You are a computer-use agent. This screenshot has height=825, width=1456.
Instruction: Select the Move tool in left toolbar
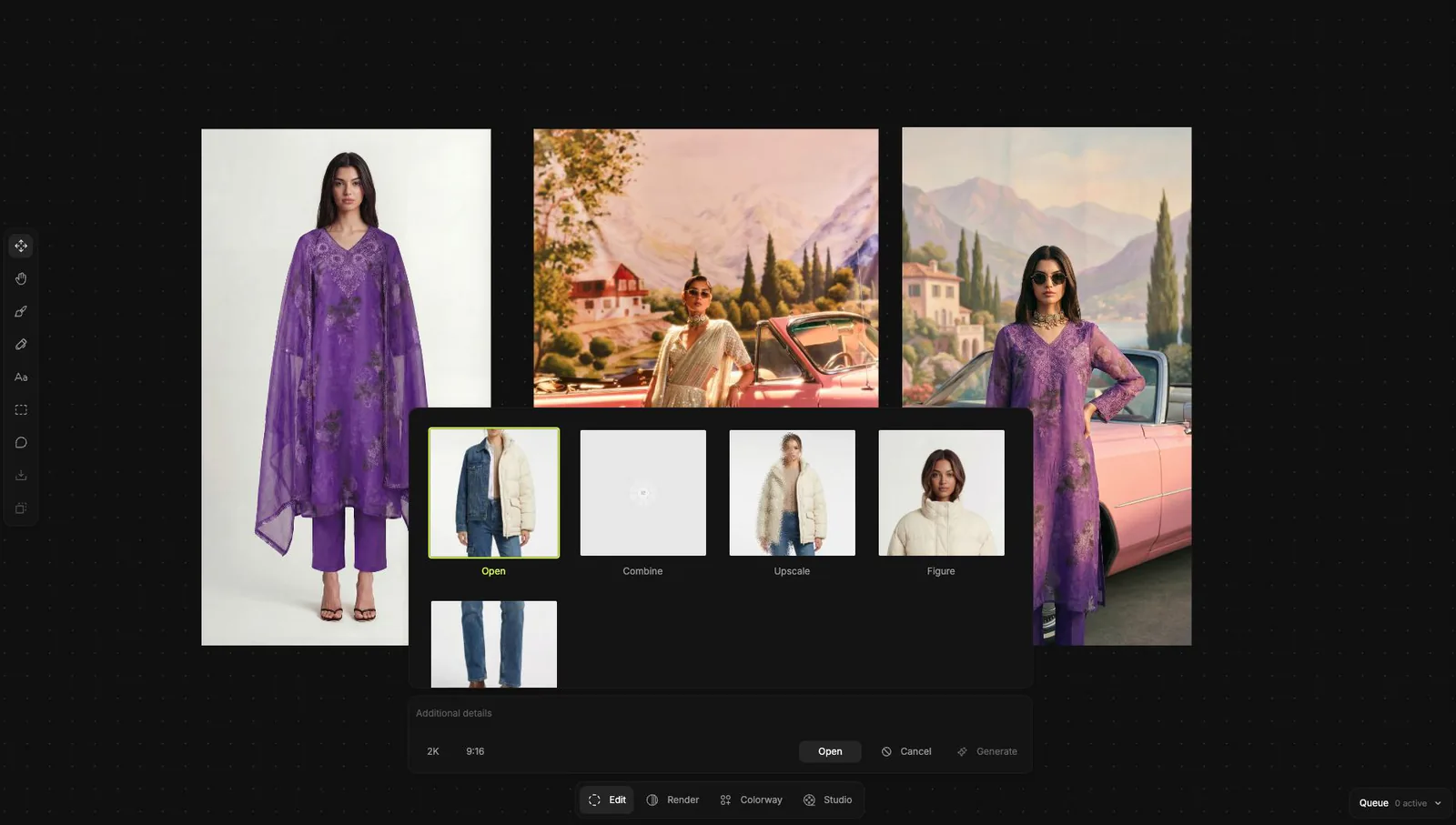21,246
